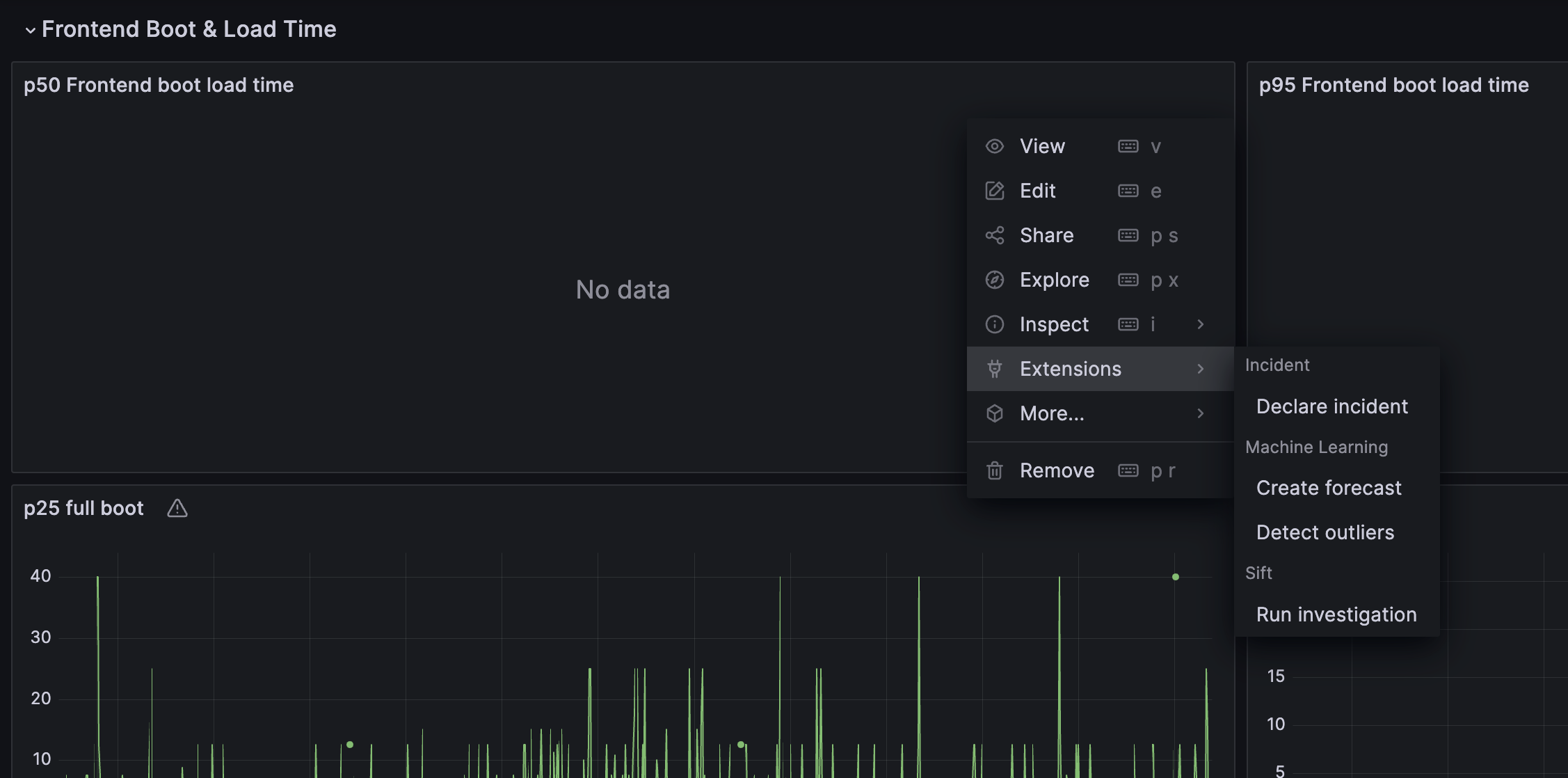The width and height of the screenshot is (1568, 778).
Task: Click the Remove trash icon
Action: 994,470
